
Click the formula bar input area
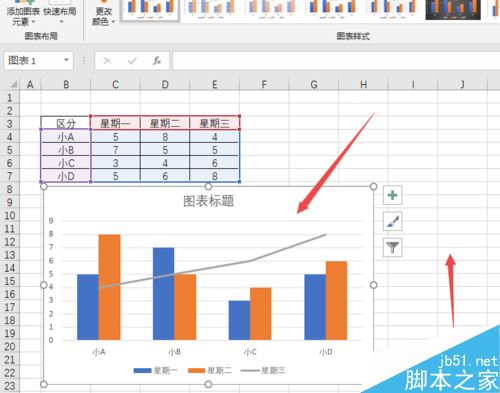pos(336,61)
